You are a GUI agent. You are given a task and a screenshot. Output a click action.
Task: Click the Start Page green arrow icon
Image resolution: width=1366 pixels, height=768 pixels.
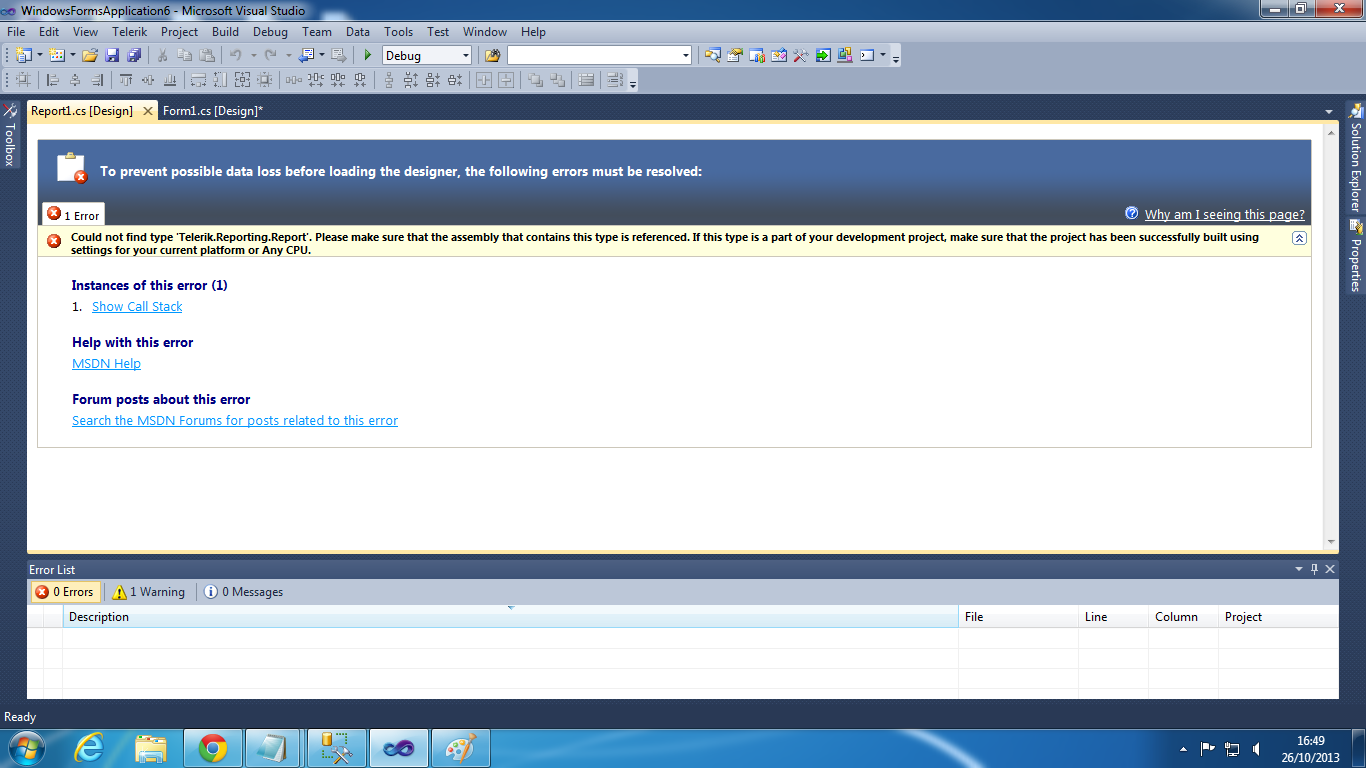823,56
